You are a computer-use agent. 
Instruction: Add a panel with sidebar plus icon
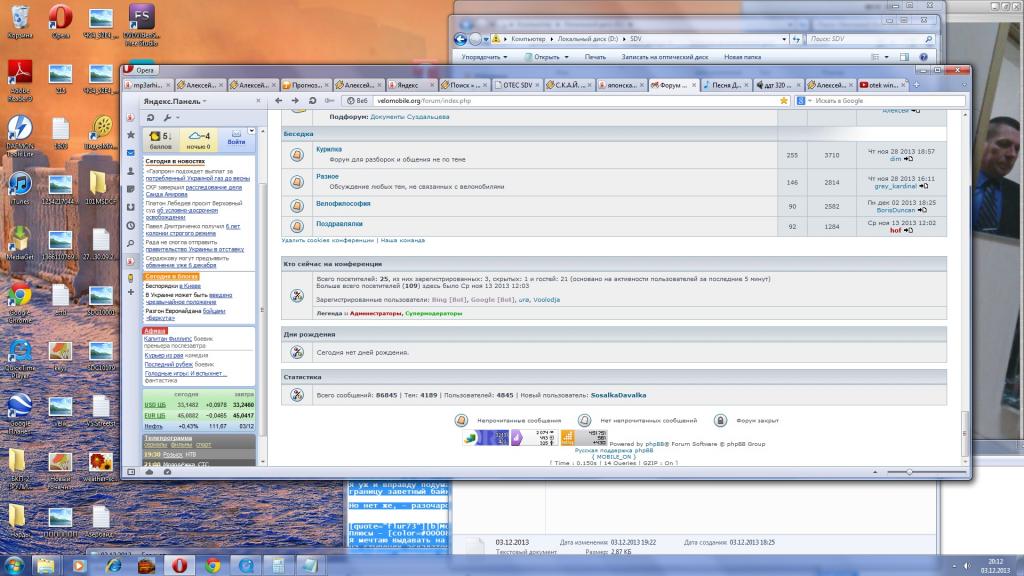(x=131, y=292)
